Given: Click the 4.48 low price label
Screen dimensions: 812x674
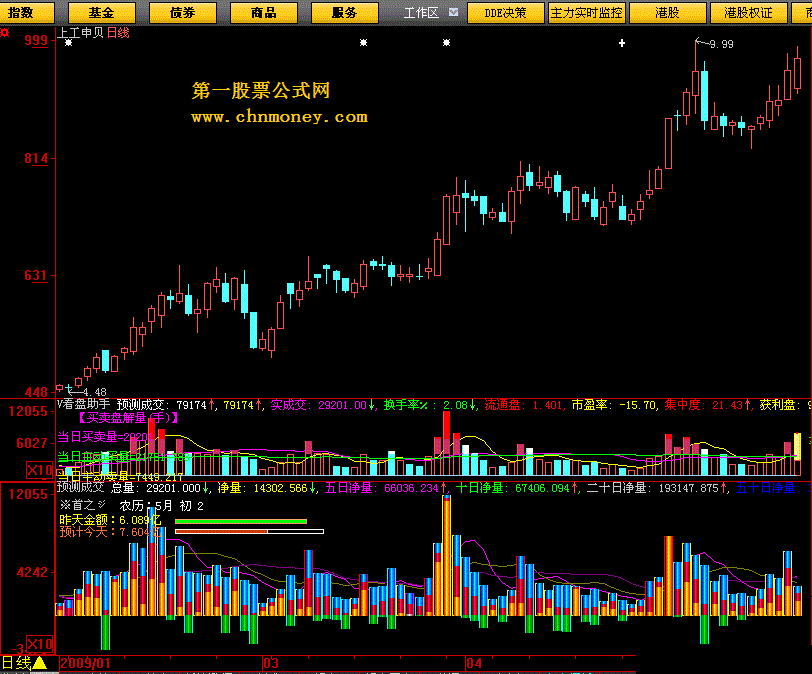Looking at the screenshot, I should (94, 392).
